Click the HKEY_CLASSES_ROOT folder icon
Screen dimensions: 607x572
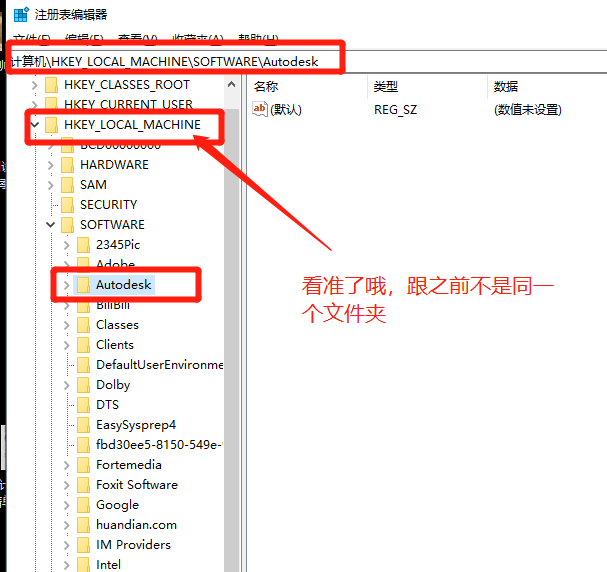click(51, 85)
